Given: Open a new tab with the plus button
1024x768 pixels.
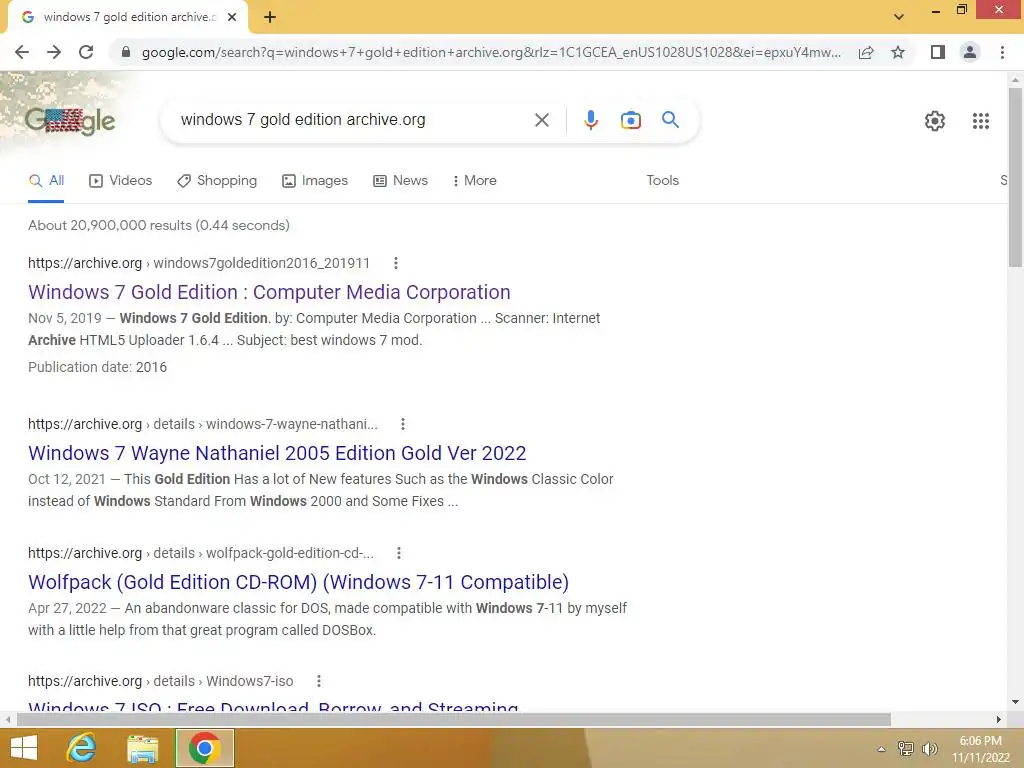Looking at the screenshot, I should tap(270, 17).
